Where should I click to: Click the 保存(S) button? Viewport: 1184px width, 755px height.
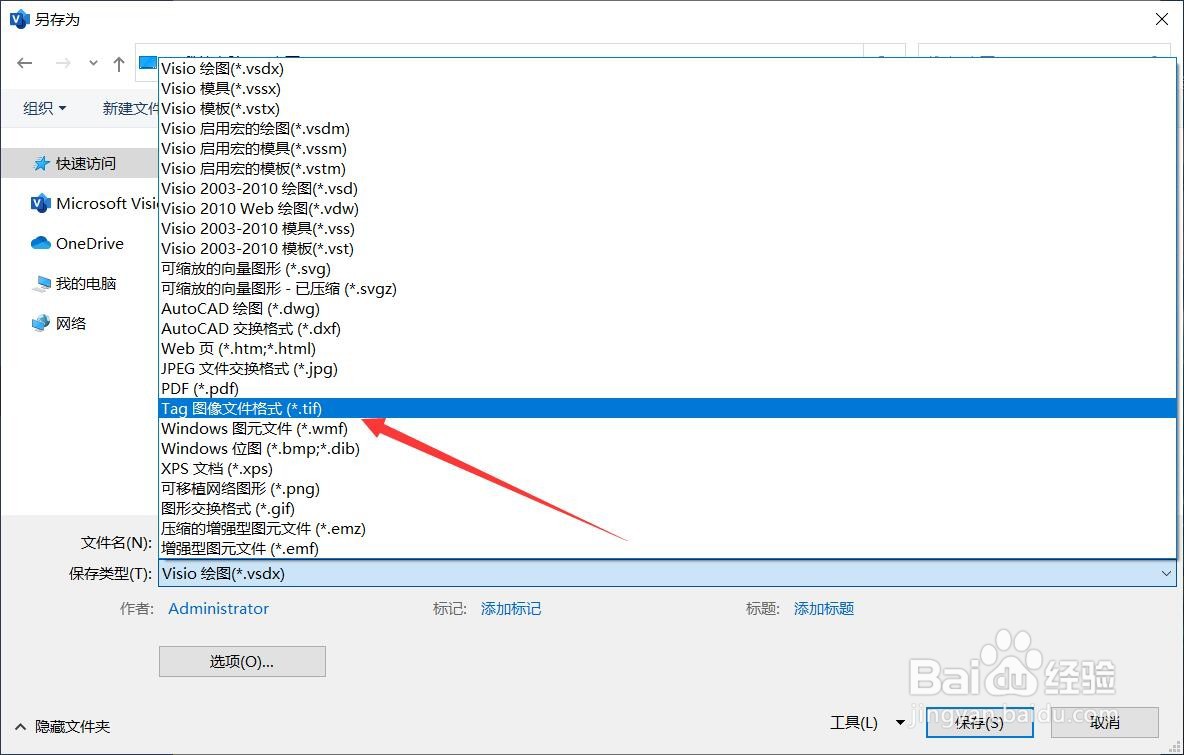coord(979,723)
